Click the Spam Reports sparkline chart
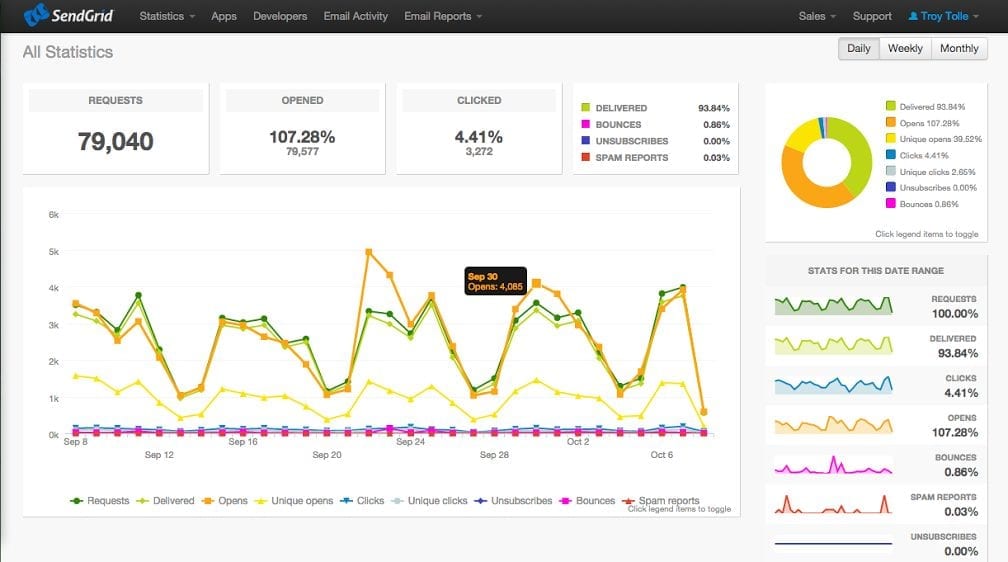 click(833, 503)
